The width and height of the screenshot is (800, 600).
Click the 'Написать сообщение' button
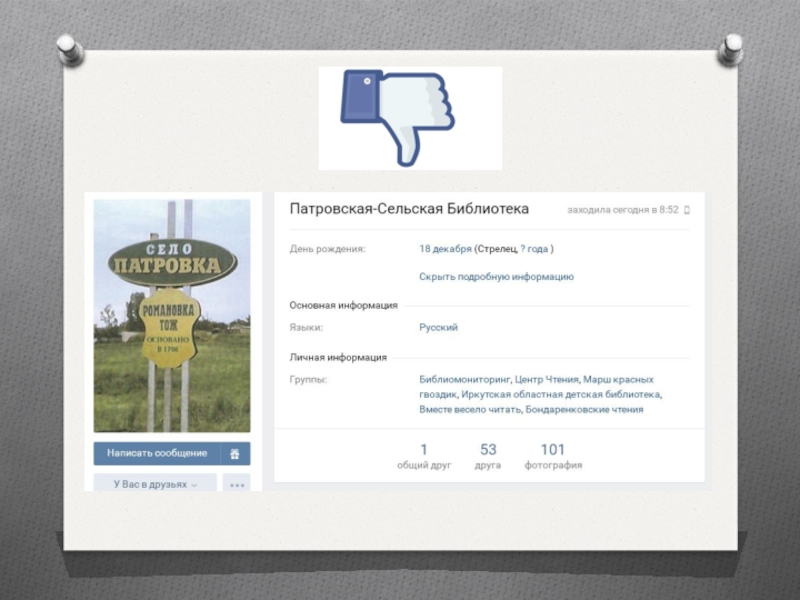point(157,454)
